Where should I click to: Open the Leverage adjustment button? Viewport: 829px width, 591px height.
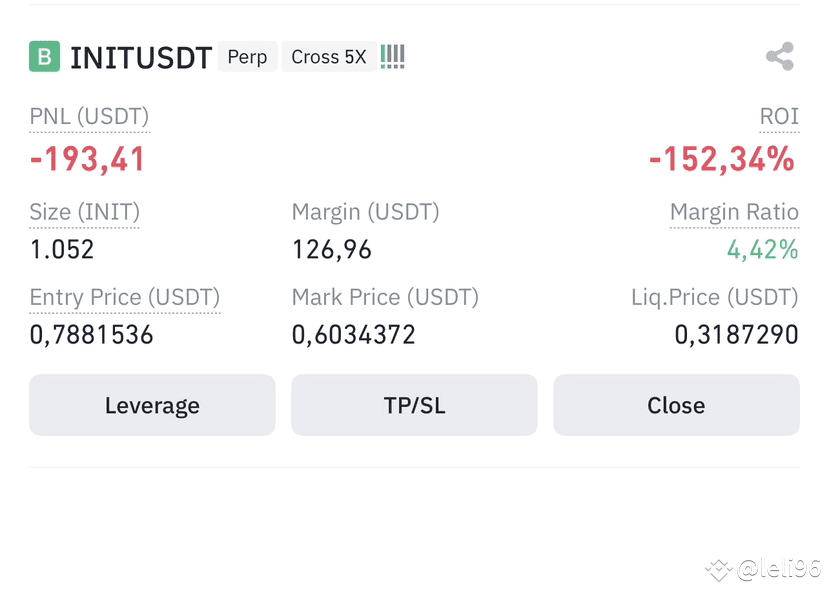tap(152, 405)
